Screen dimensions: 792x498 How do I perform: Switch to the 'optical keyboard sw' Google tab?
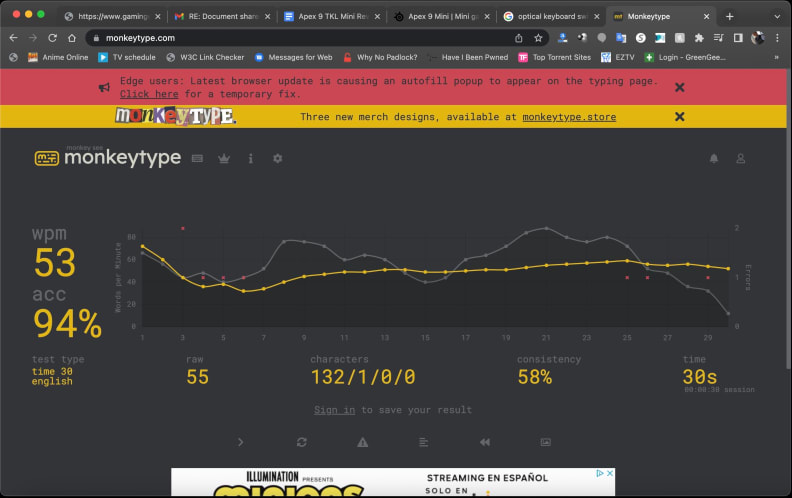click(x=551, y=16)
